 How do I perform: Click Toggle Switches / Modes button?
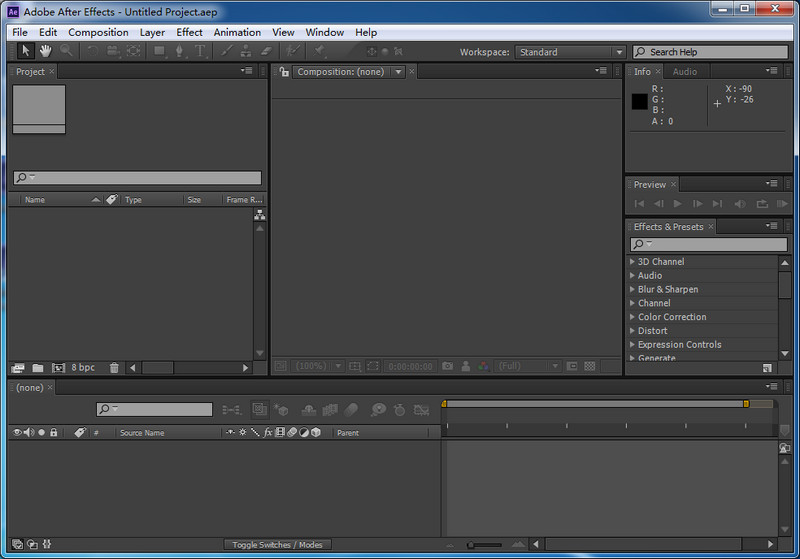point(277,545)
